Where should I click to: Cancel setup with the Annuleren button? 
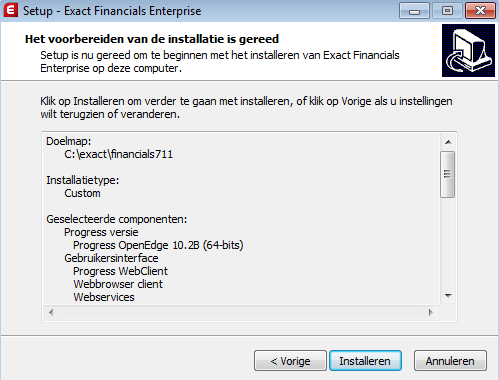(450, 361)
